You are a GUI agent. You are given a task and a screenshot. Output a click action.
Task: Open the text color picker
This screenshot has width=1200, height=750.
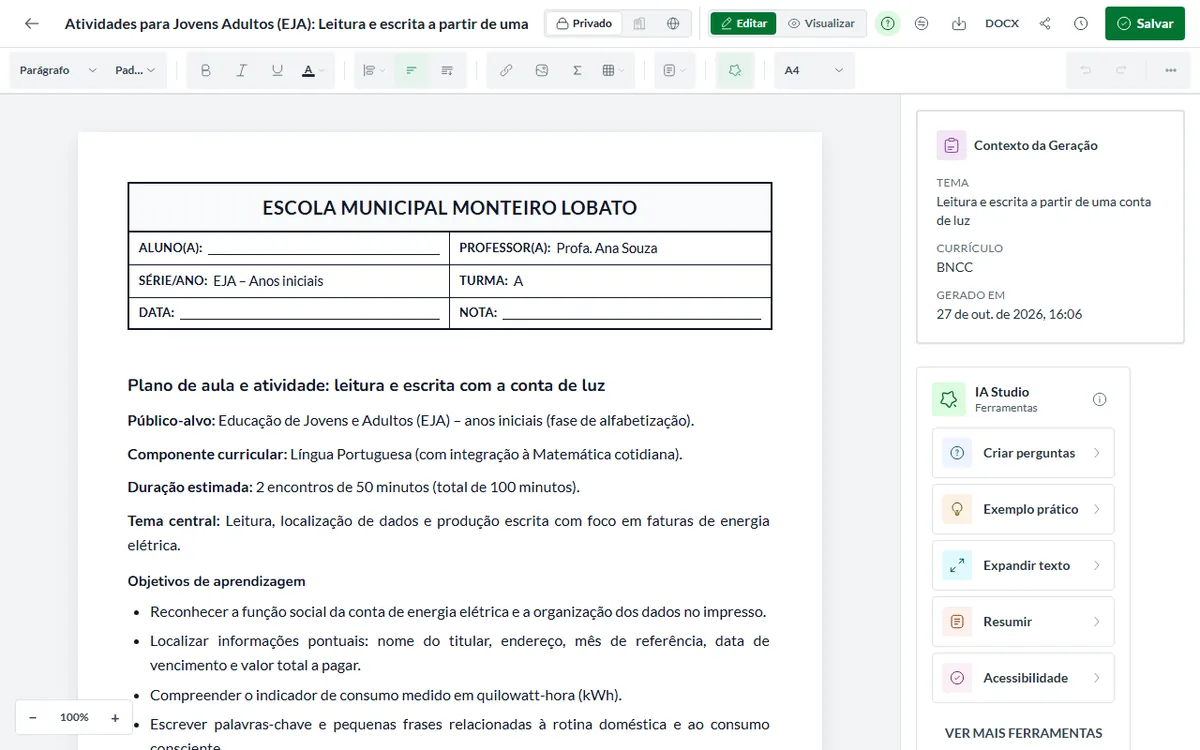pyautogui.click(x=312, y=71)
